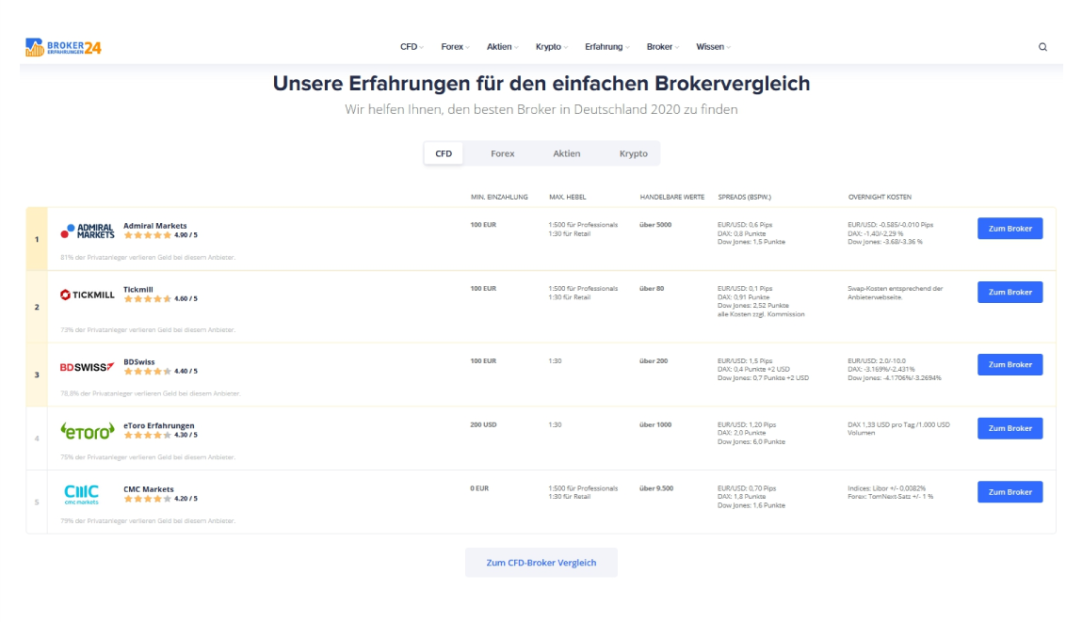Click the '81% der Privatanleger' risk warning
Viewport: 1082px width, 622px height.
pos(148,257)
